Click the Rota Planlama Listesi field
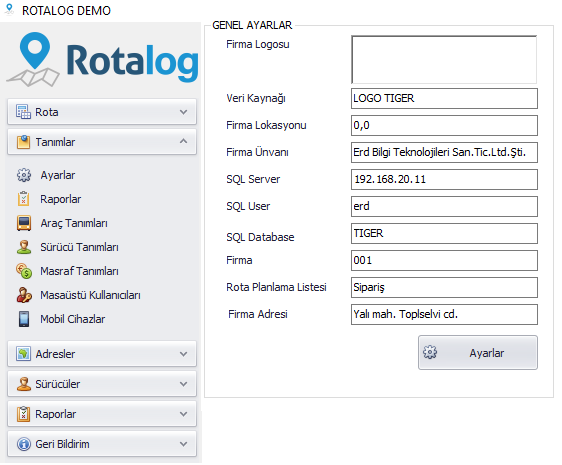562x465 pixels. click(x=444, y=287)
